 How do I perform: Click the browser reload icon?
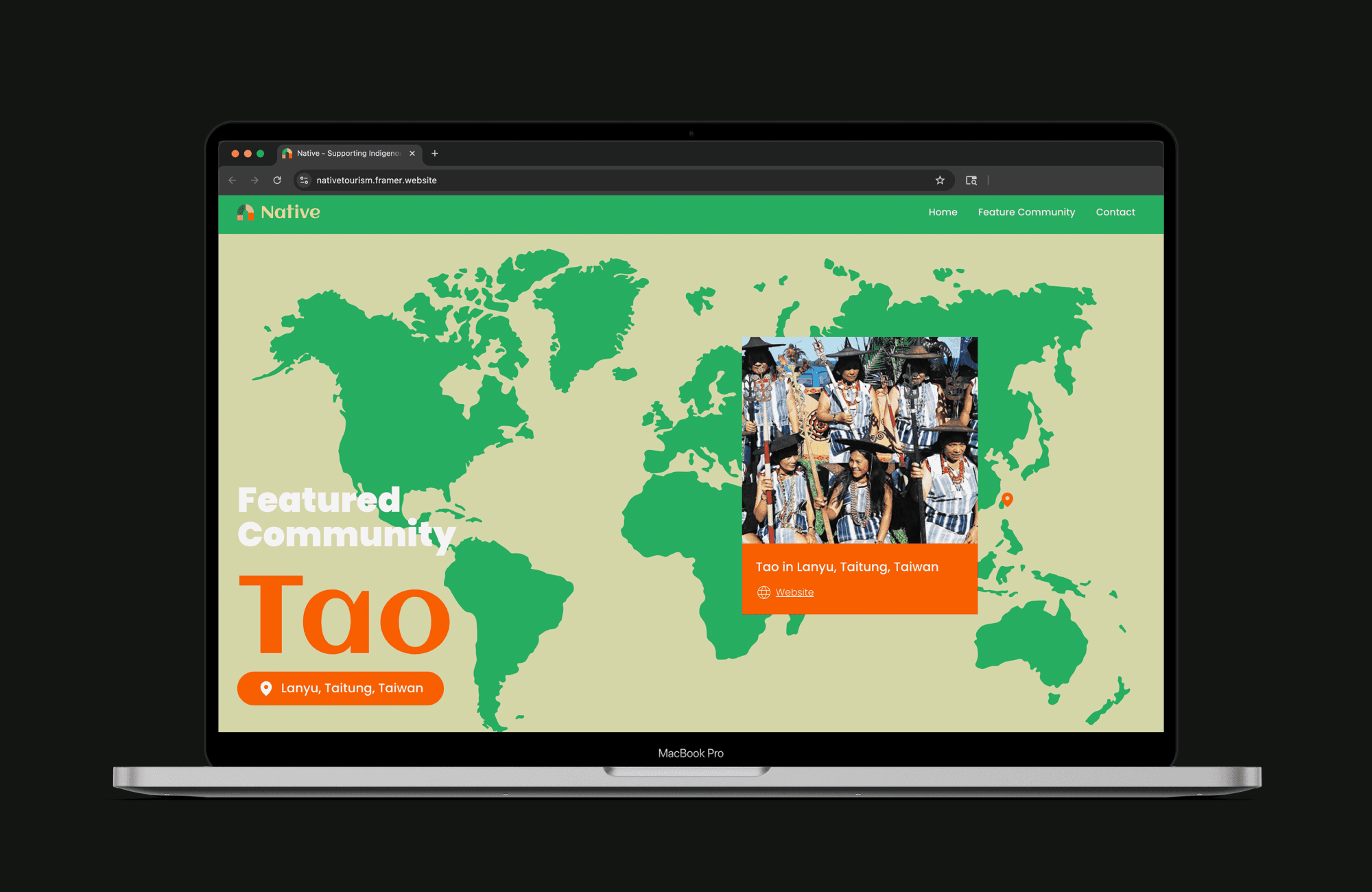pos(277,180)
